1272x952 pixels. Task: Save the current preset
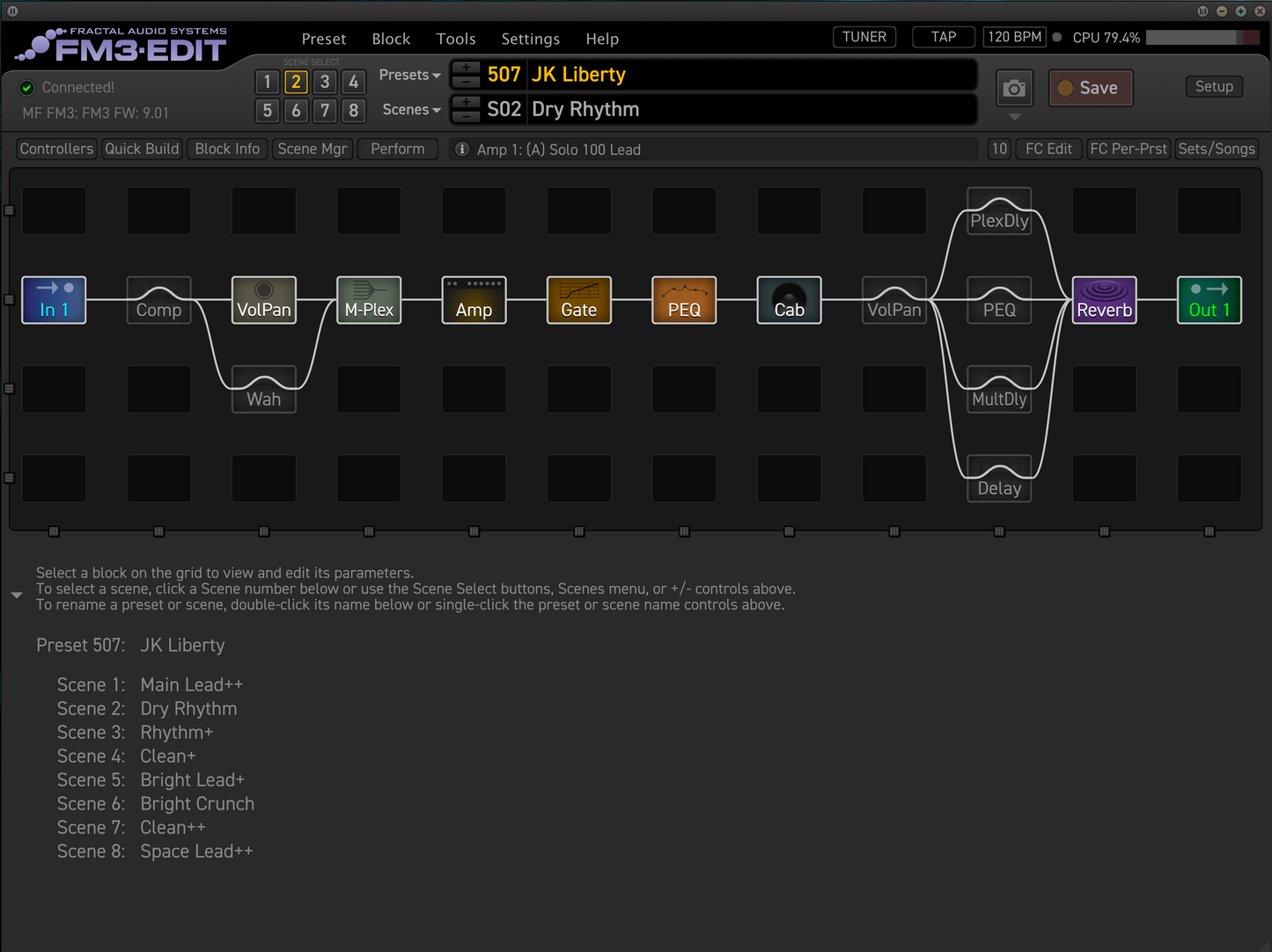[x=1091, y=88]
